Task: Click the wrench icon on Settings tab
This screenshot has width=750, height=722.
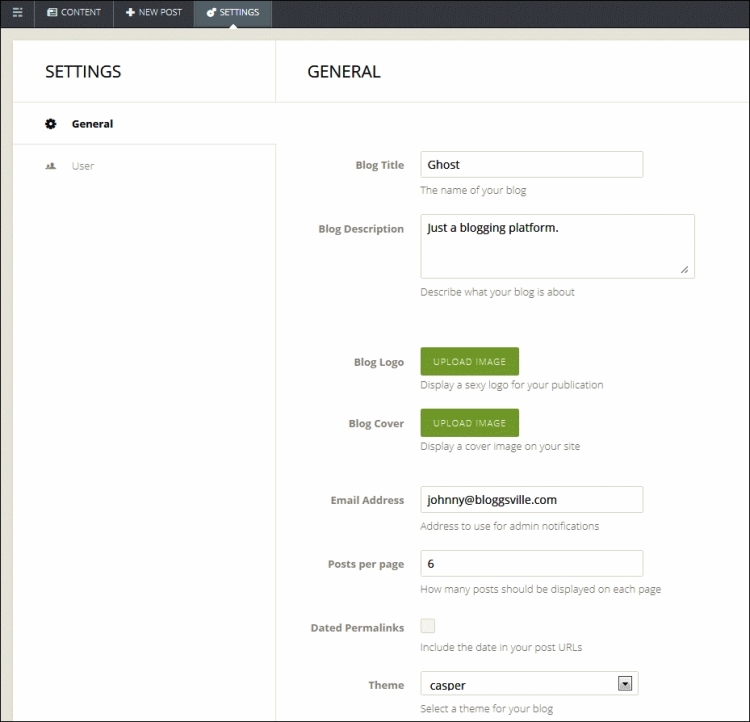Action: pos(211,12)
